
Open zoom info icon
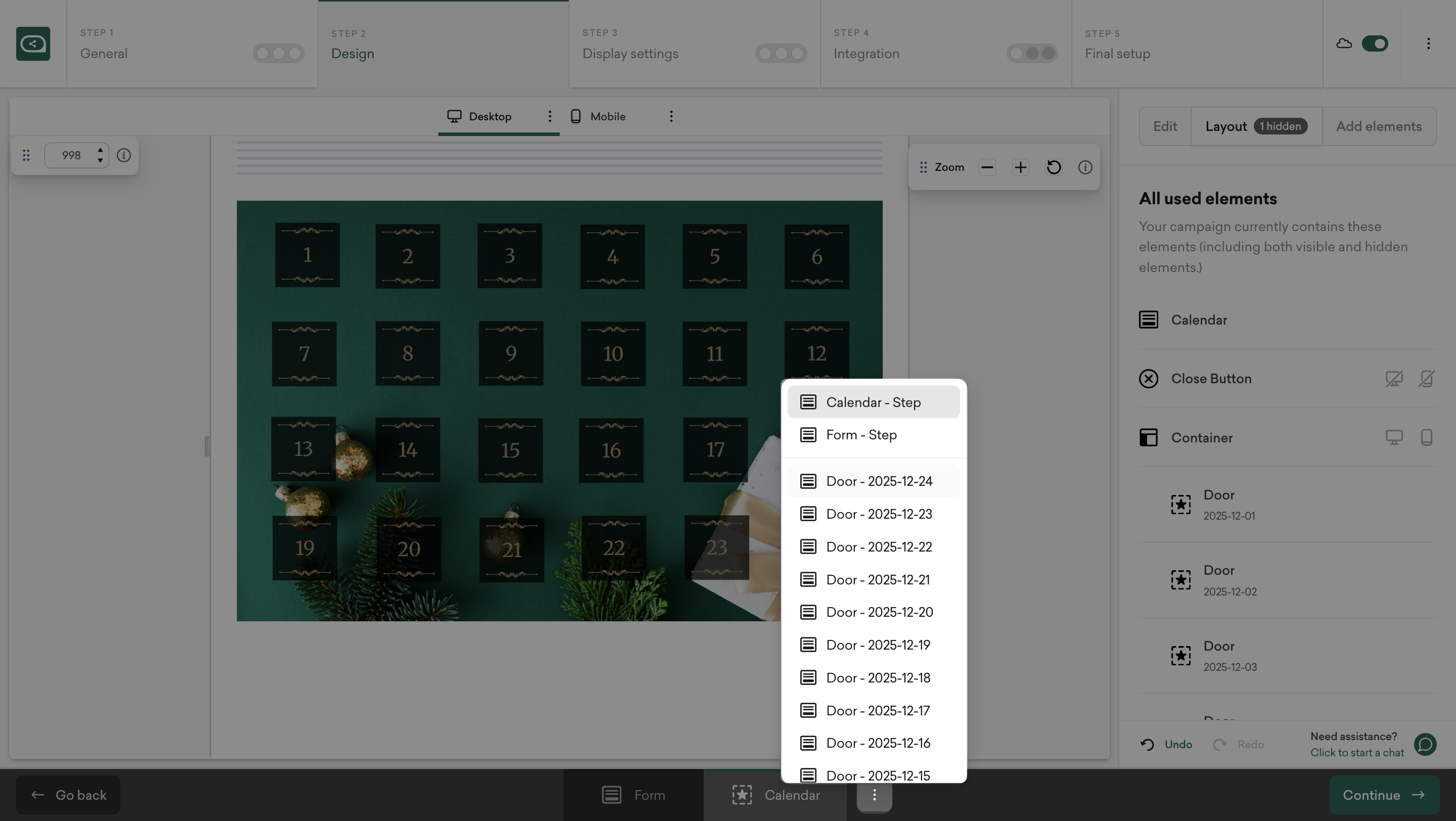tap(1084, 167)
